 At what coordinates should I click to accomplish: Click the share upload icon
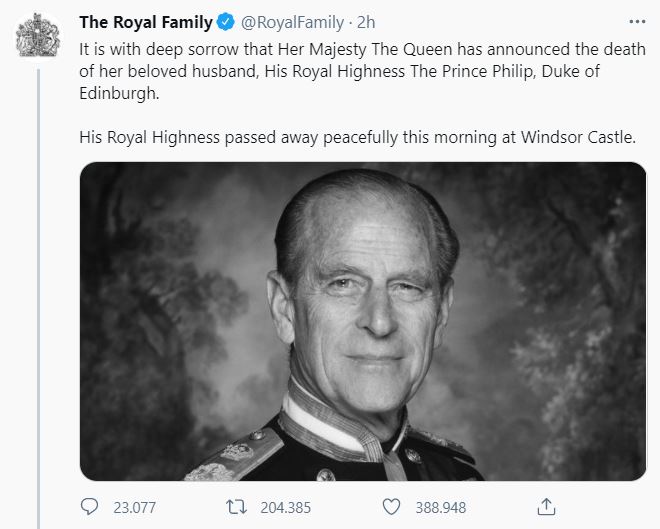pyautogui.click(x=546, y=505)
